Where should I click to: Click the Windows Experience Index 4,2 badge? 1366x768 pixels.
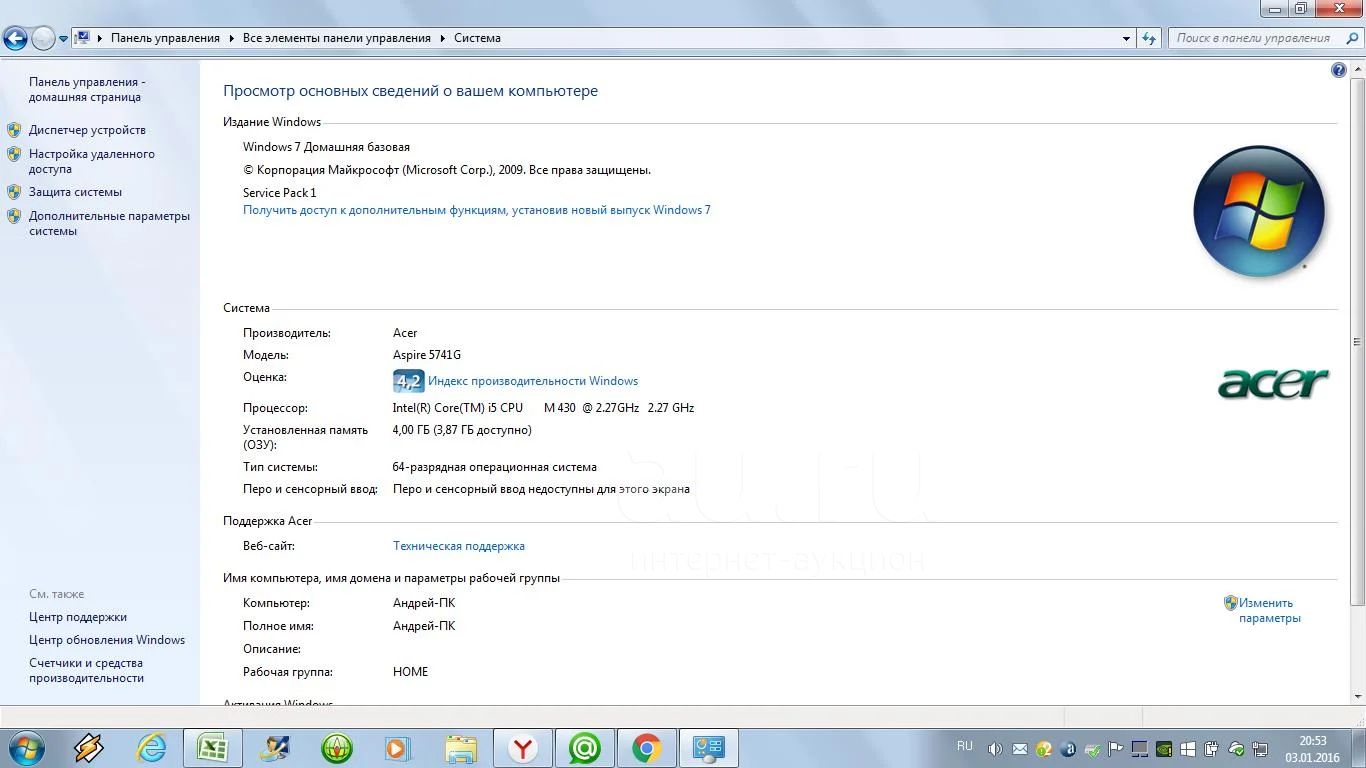[x=408, y=381]
